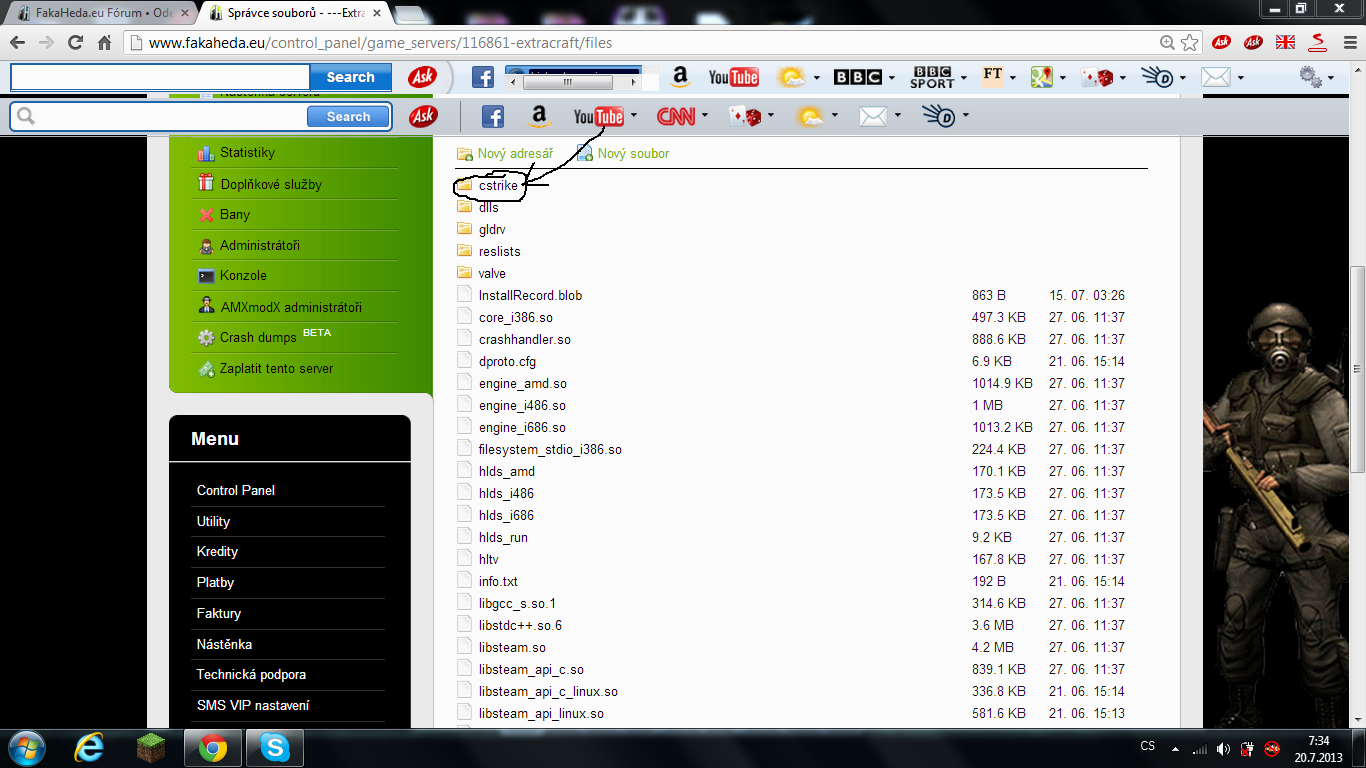This screenshot has width=1366, height=768.
Task: Expand the BBC toolbar dropdown arrow
Action: tap(890, 78)
